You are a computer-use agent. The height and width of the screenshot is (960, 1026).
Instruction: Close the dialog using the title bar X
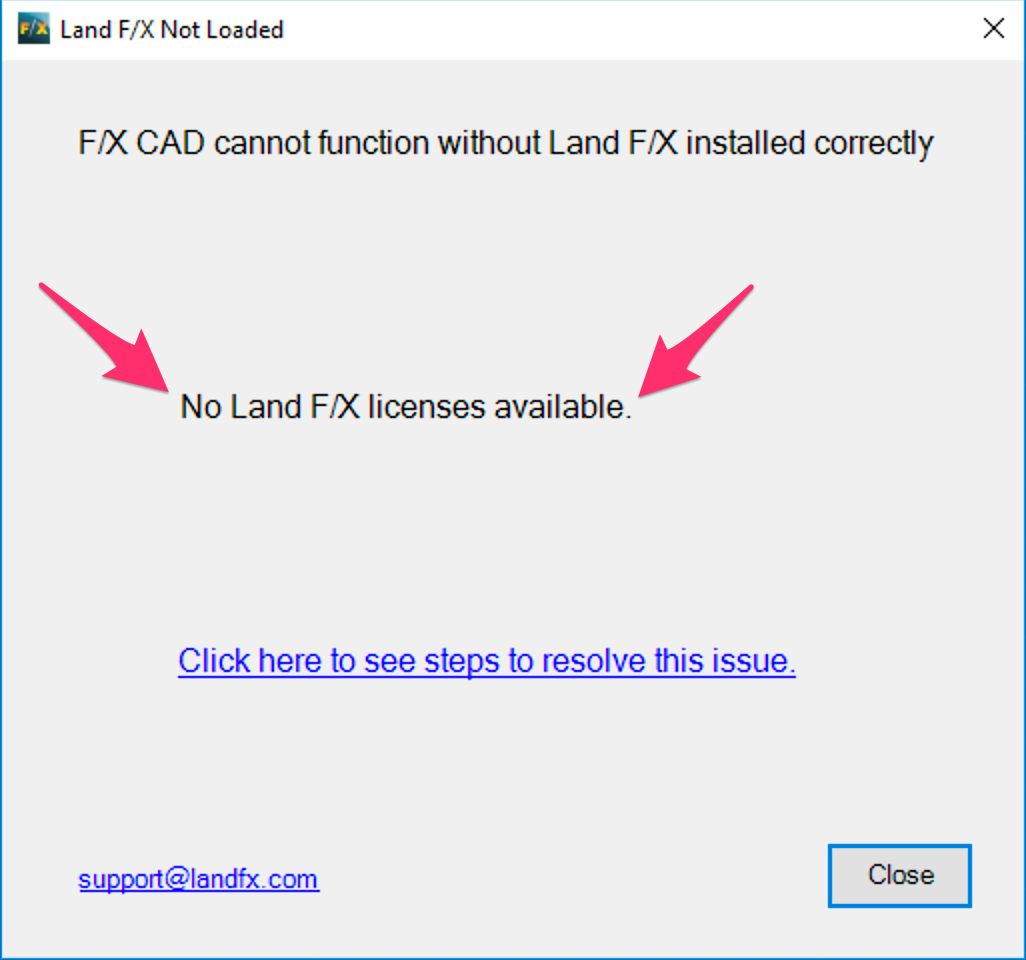pos(993,28)
